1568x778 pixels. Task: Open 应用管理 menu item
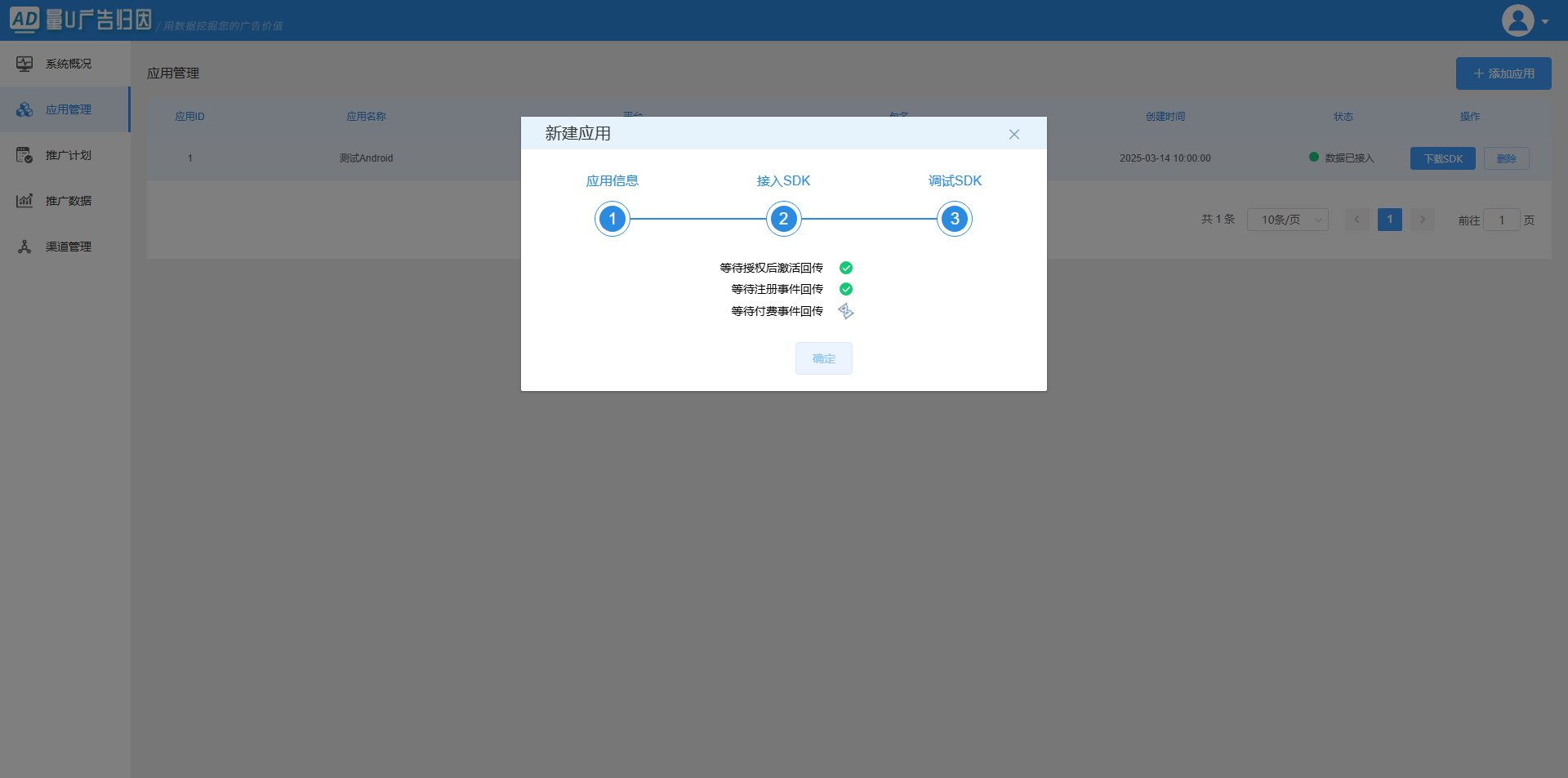[x=65, y=109]
